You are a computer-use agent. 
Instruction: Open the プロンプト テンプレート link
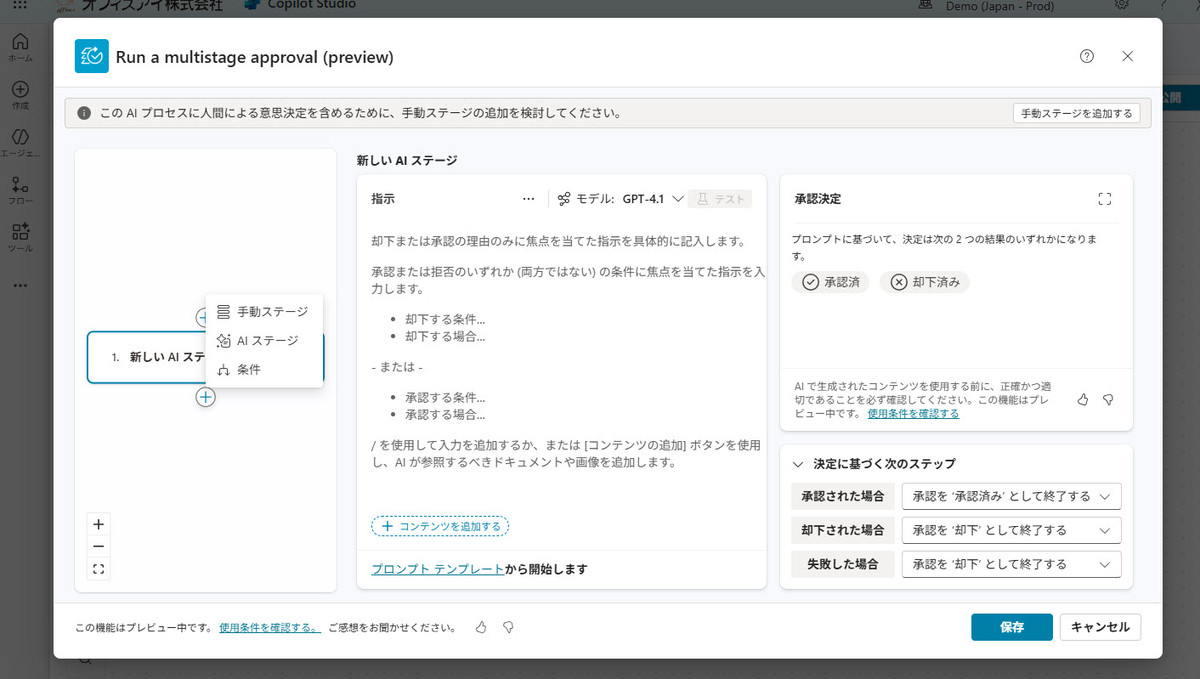437,569
